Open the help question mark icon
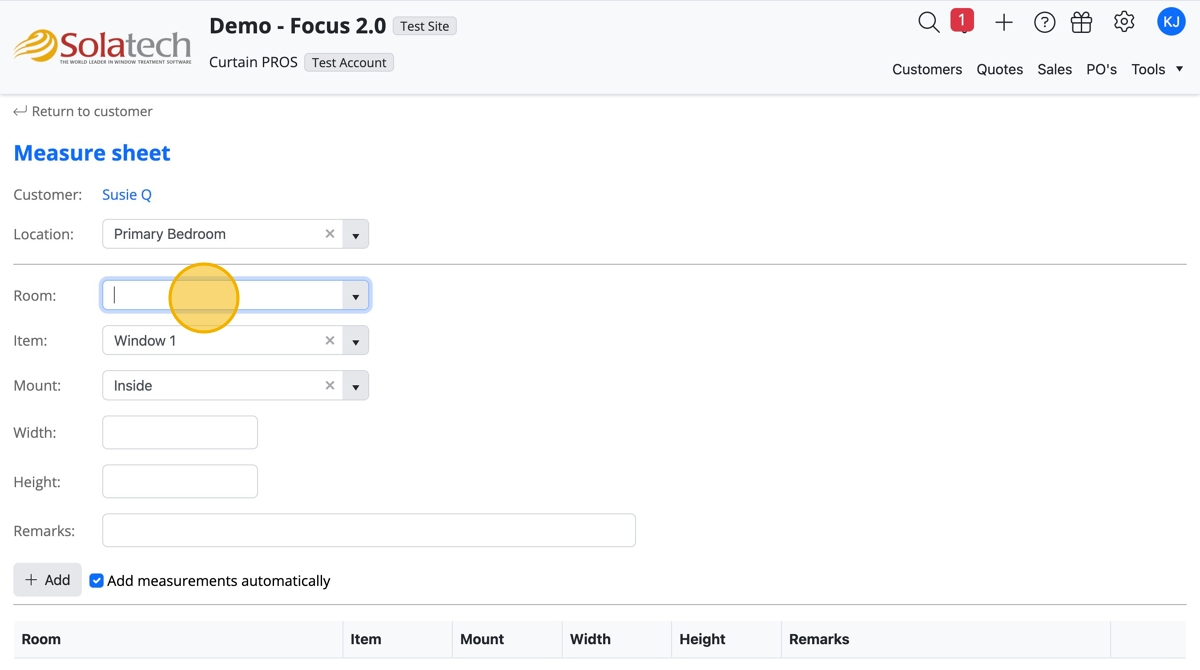 [x=1044, y=22]
